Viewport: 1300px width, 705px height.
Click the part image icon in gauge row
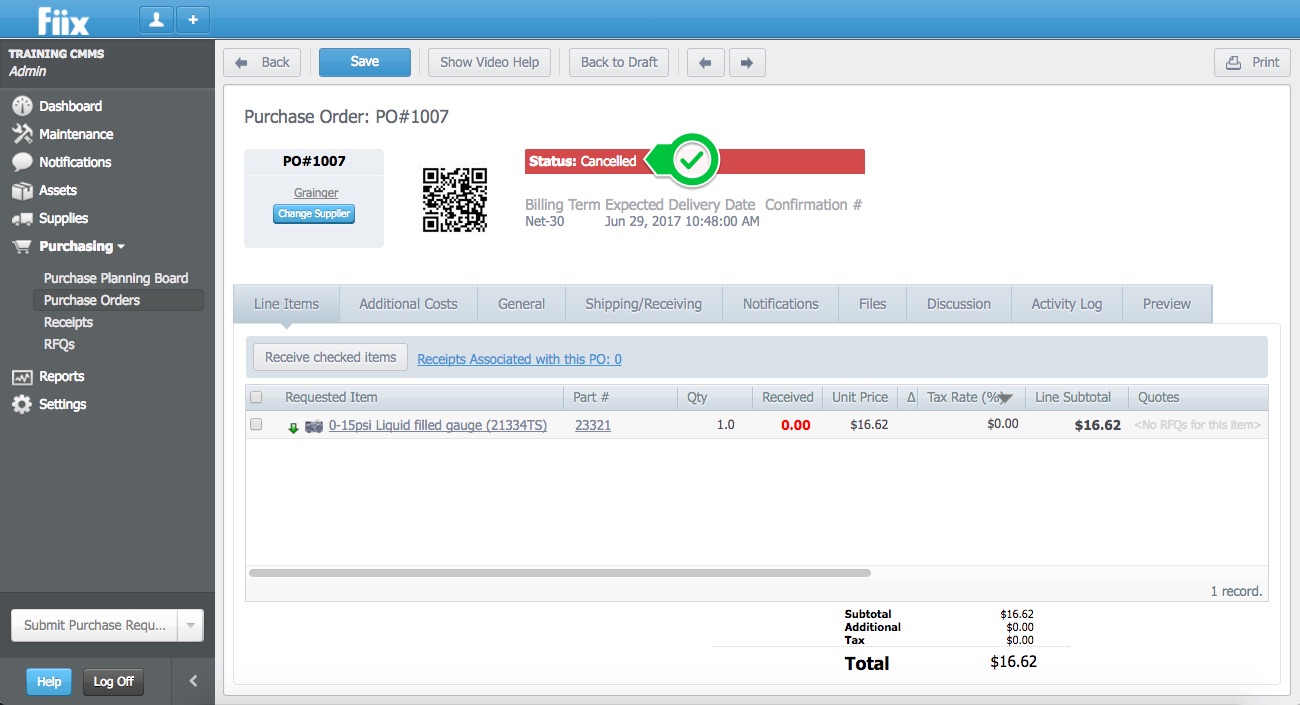coord(313,426)
